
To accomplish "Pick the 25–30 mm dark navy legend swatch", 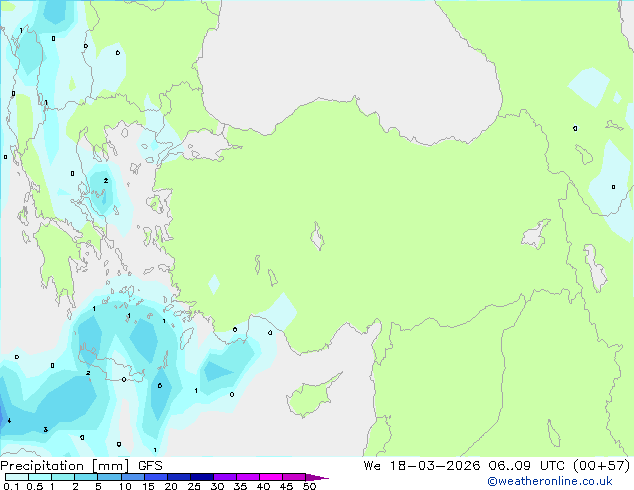I will pos(202,477).
